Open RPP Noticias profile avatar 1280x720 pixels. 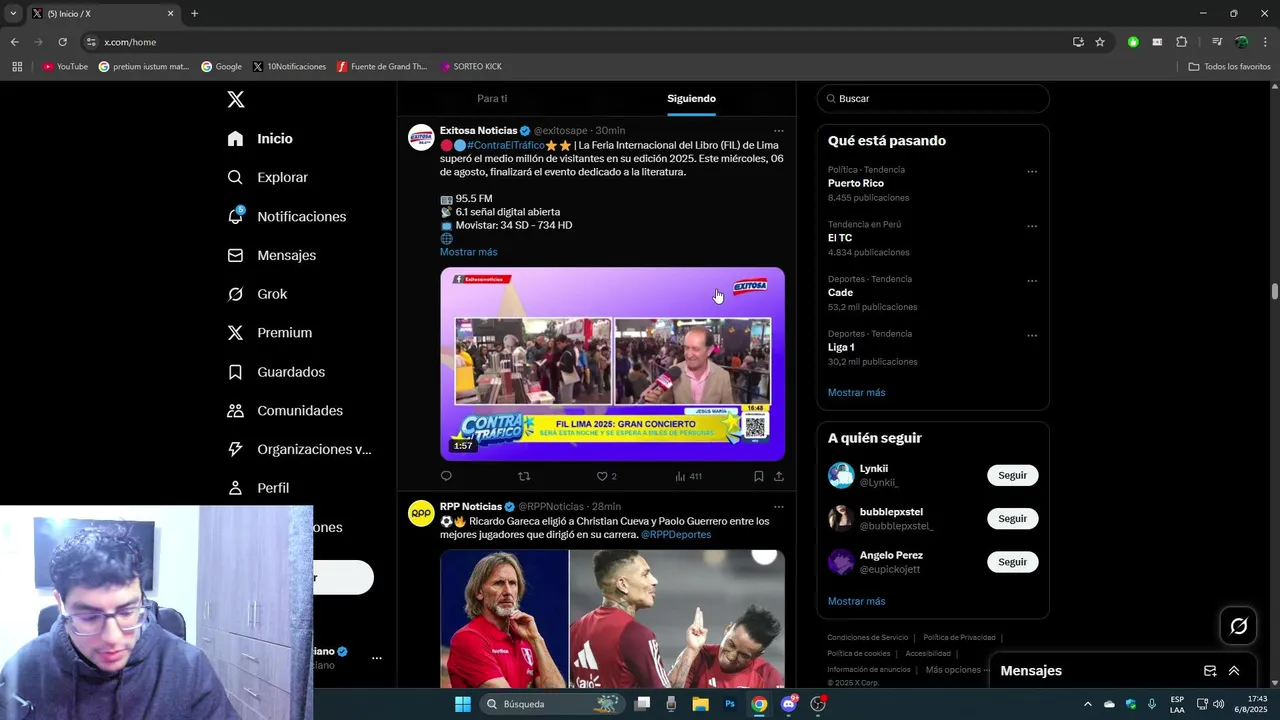pos(421,514)
